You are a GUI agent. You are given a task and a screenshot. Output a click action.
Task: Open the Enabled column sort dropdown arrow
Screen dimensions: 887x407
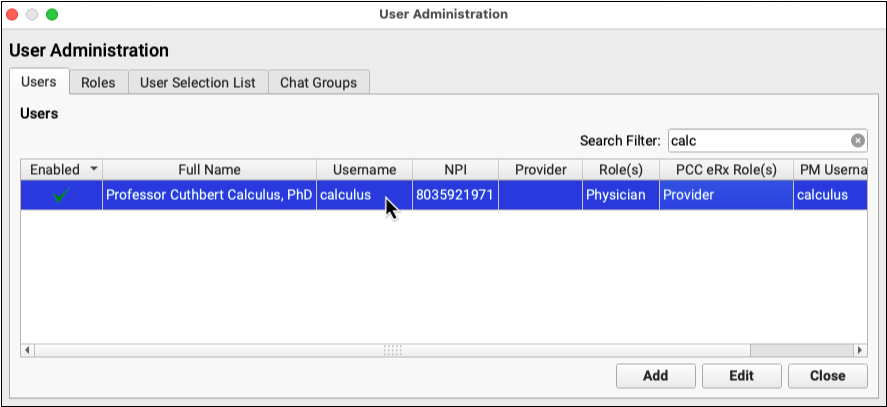pyautogui.click(x=94, y=170)
